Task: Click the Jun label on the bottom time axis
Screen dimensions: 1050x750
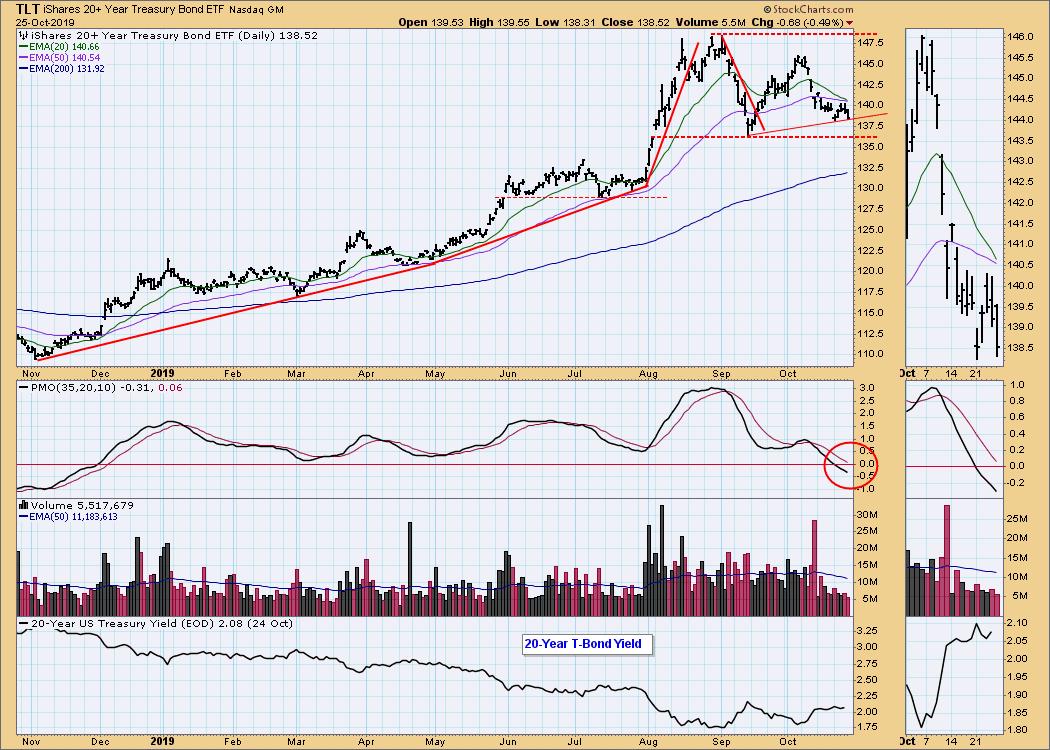Action: (x=508, y=741)
